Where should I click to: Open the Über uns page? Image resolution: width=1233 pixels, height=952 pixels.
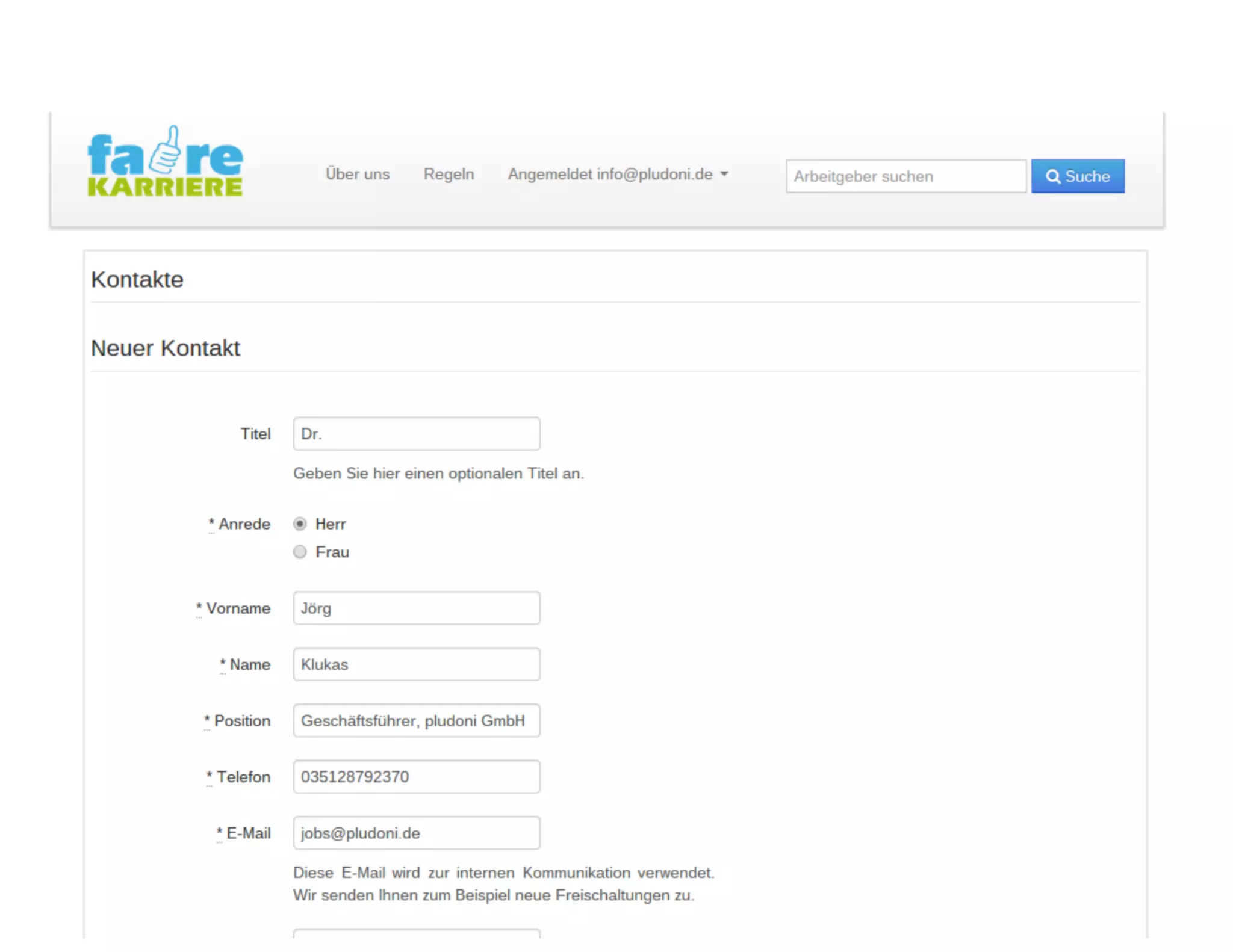pos(358,174)
